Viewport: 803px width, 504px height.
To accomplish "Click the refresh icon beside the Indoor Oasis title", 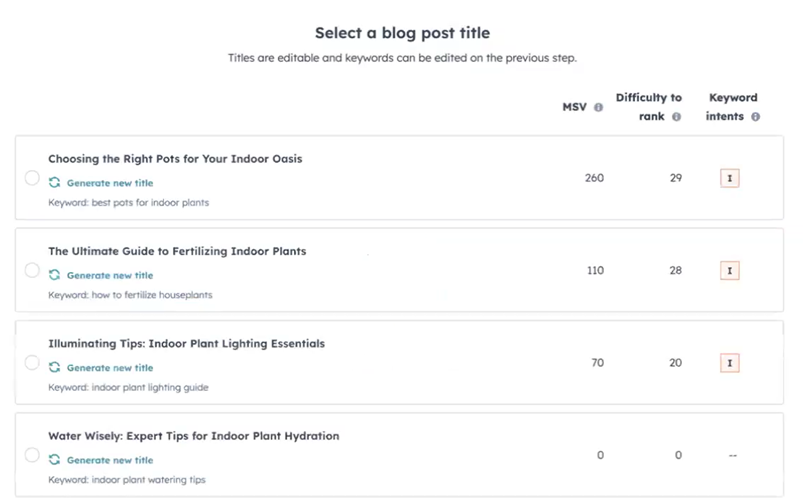I will 55,183.
